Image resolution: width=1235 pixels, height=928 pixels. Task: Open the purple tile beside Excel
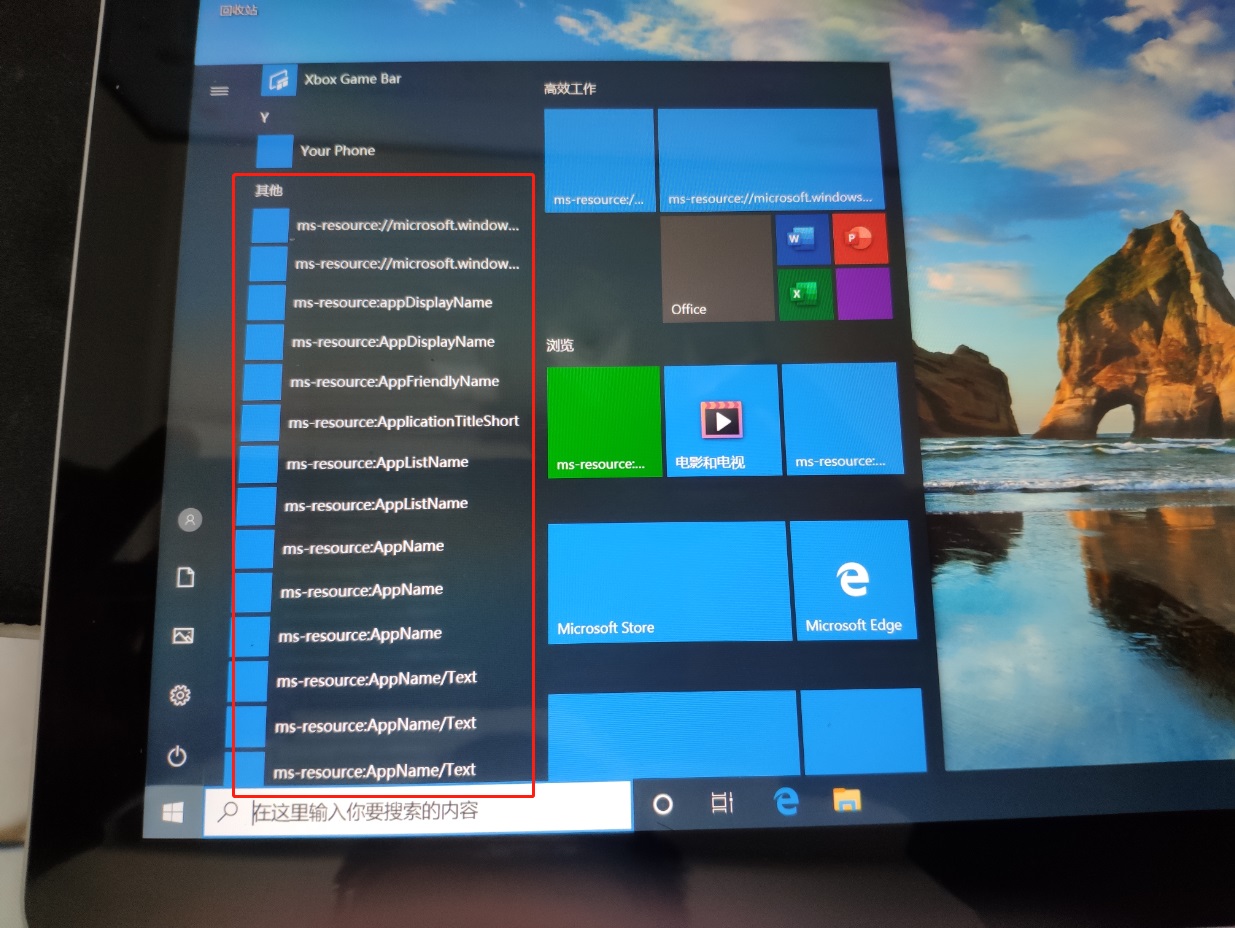(864, 293)
